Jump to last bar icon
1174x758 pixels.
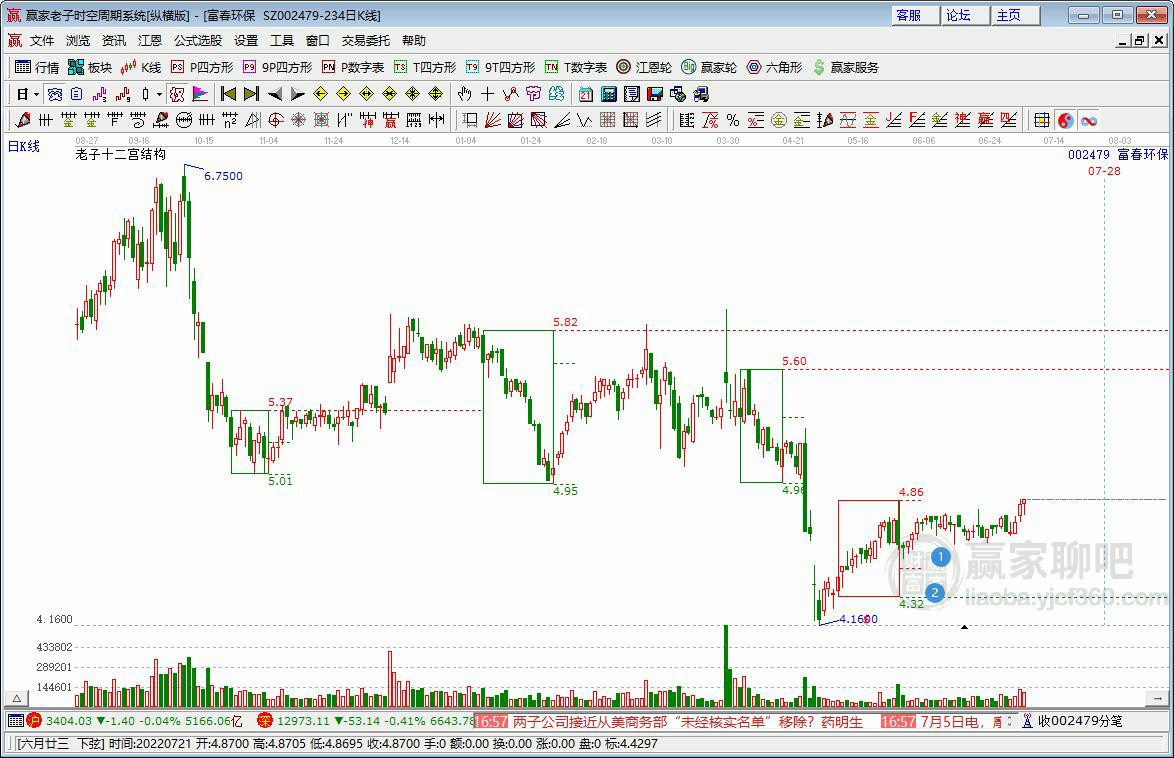251,94
